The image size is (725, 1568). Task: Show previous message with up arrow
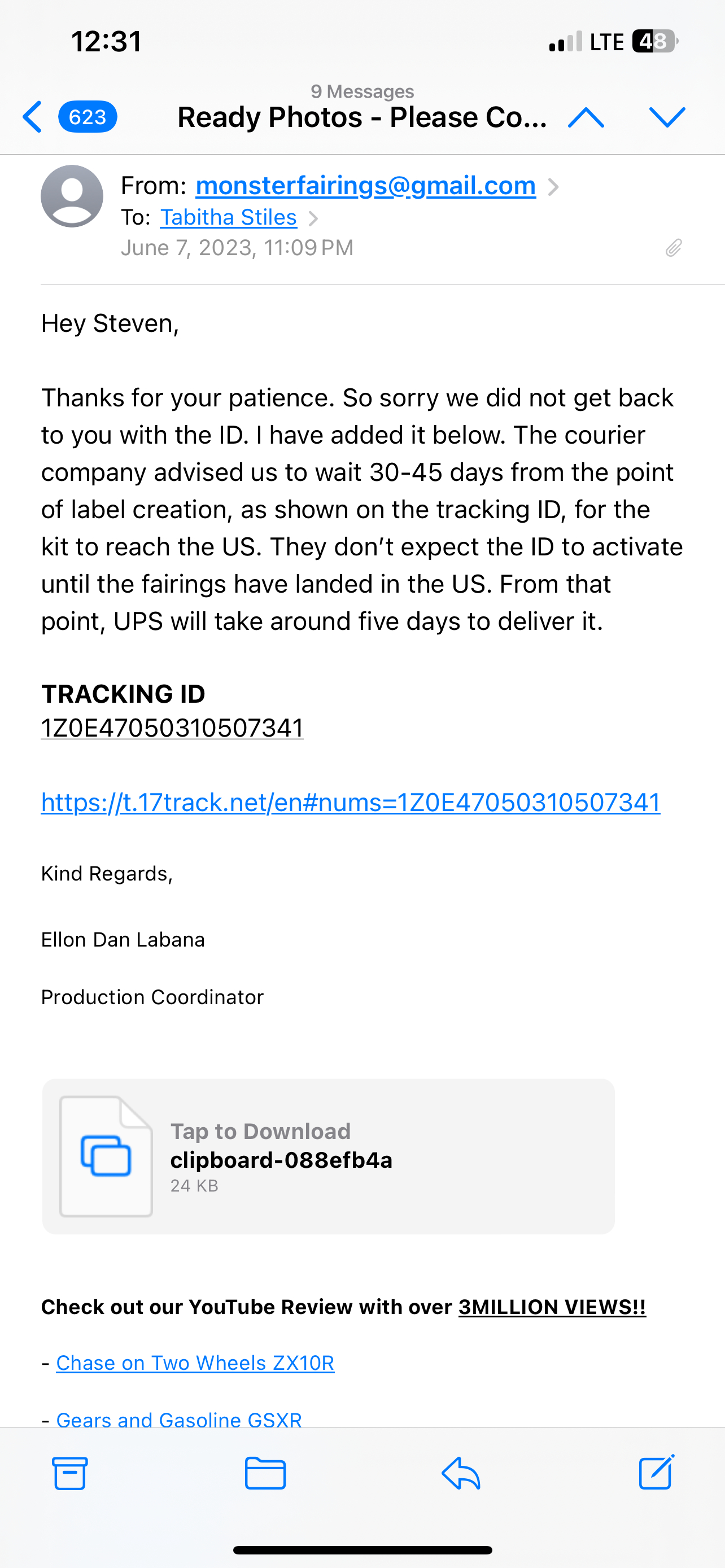click(x=586, y=117)
